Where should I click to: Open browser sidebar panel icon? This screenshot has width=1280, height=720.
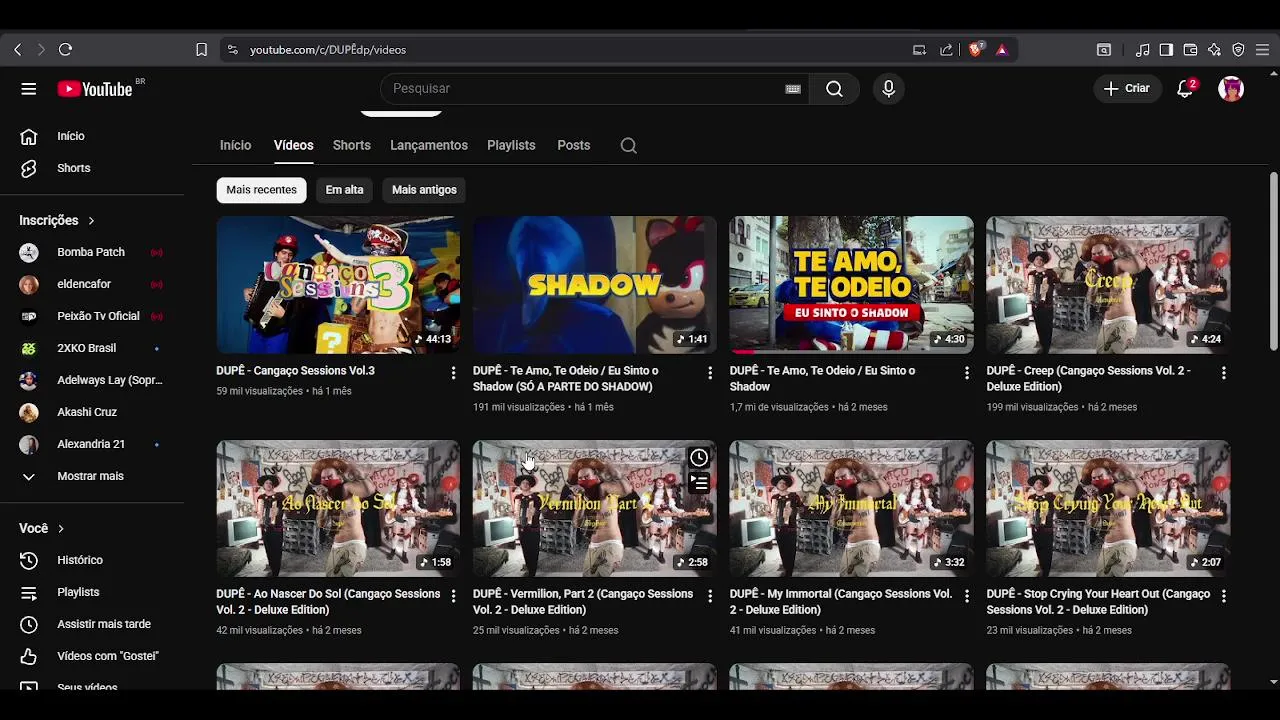click(1166, 49)
